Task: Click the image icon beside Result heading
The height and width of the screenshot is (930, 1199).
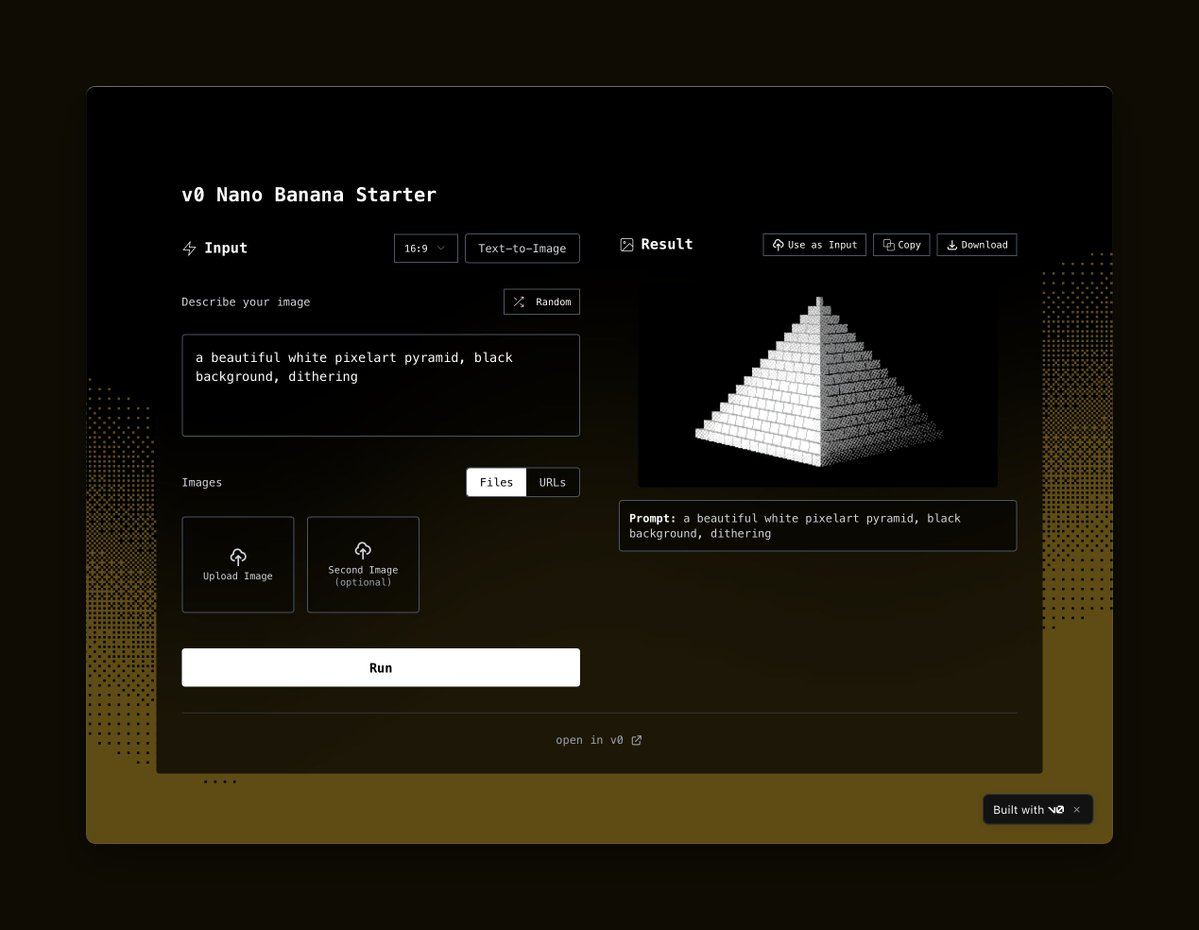Action: pos(627,244)
